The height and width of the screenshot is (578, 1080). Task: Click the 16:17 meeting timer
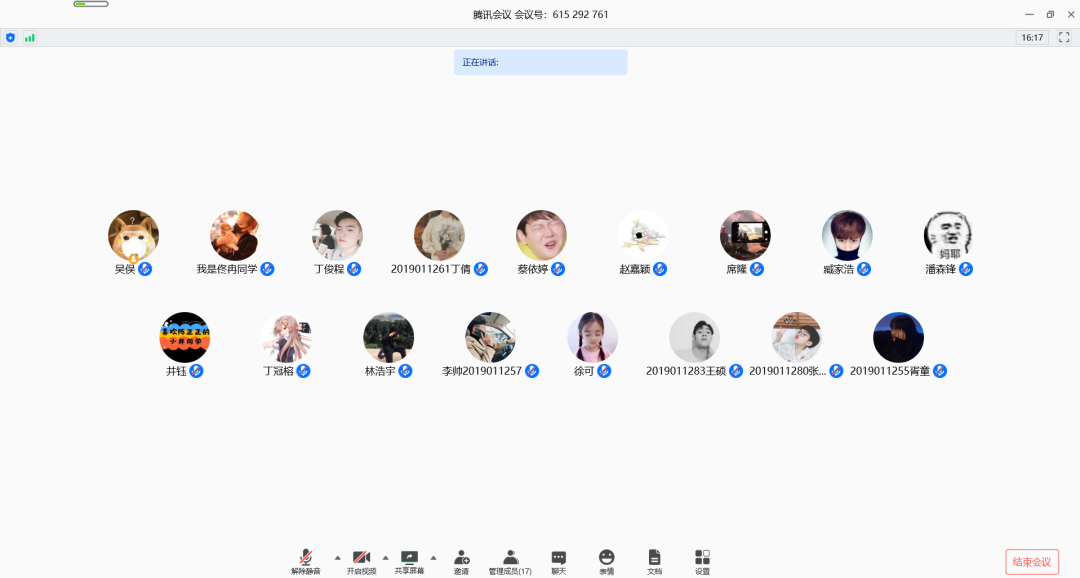(1032, 37)
